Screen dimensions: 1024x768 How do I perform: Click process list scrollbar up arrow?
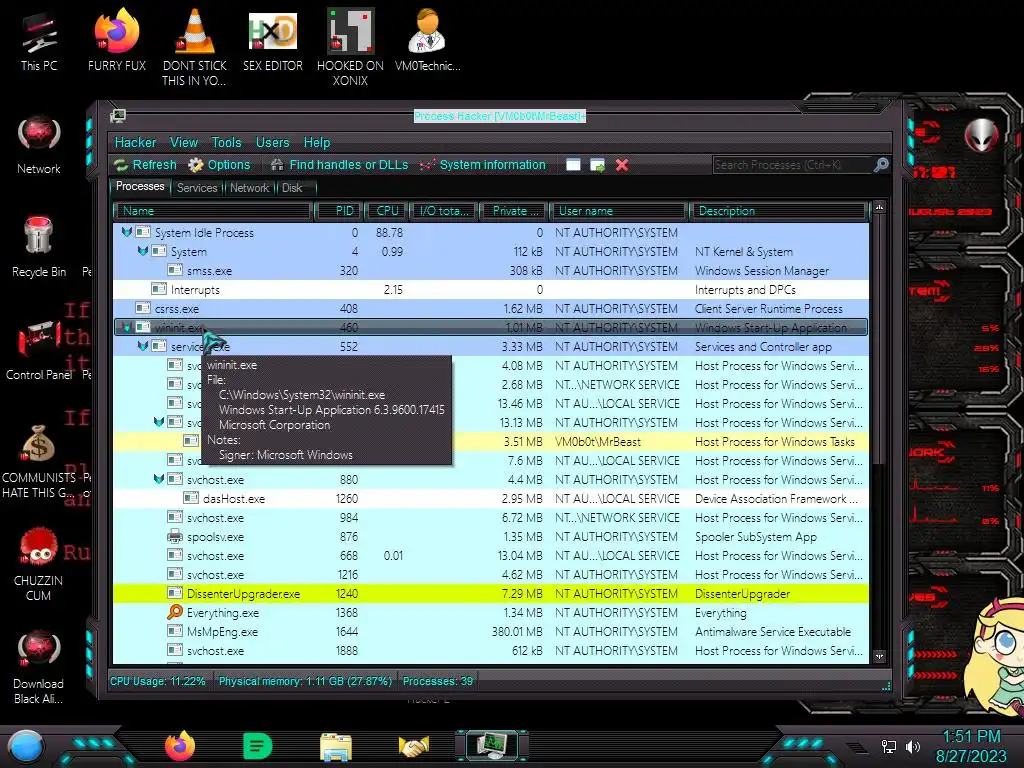[879, 208]
